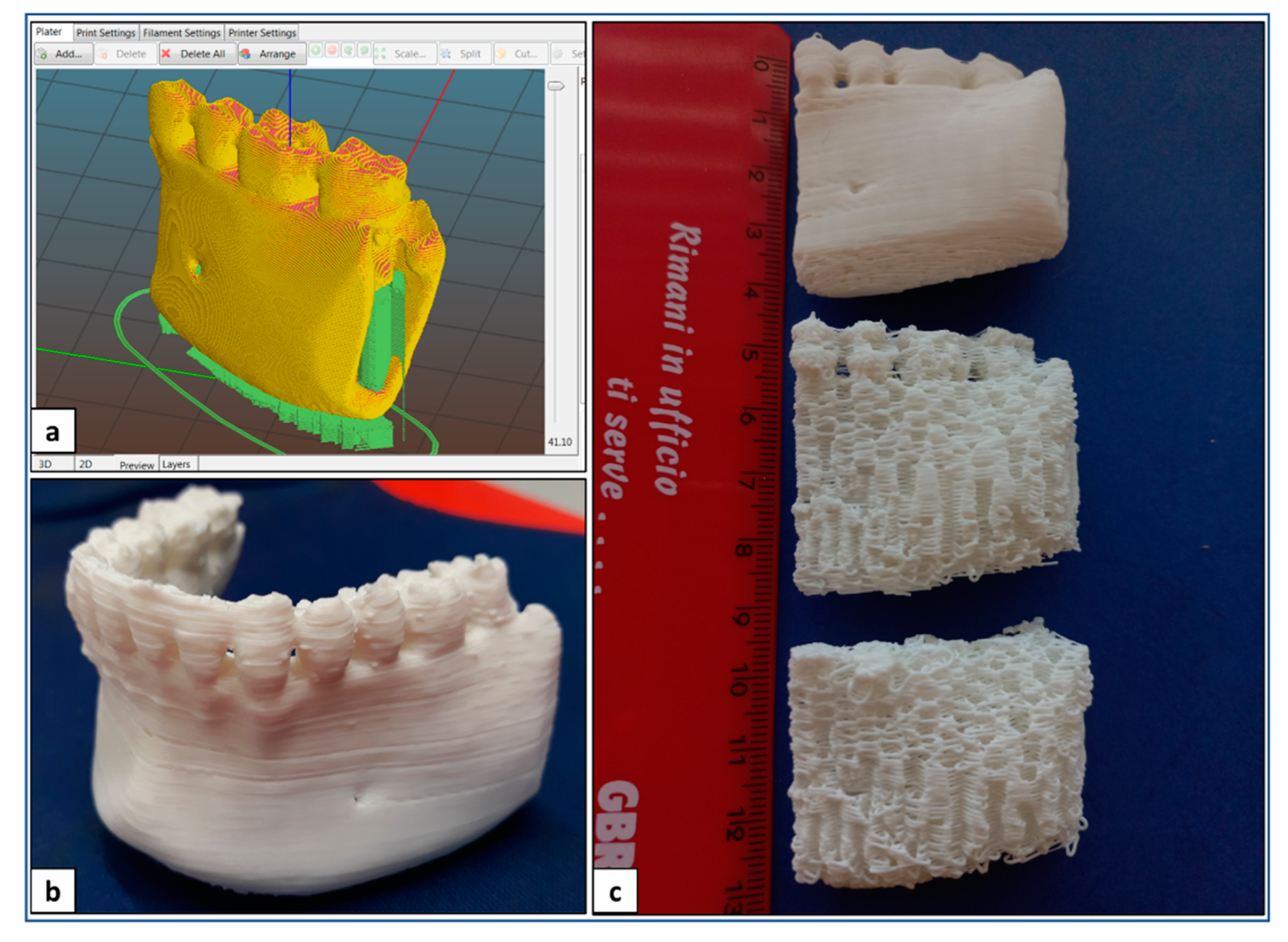
Task: Click rotate counter-clockwise icon
Action: coord(348,51)
